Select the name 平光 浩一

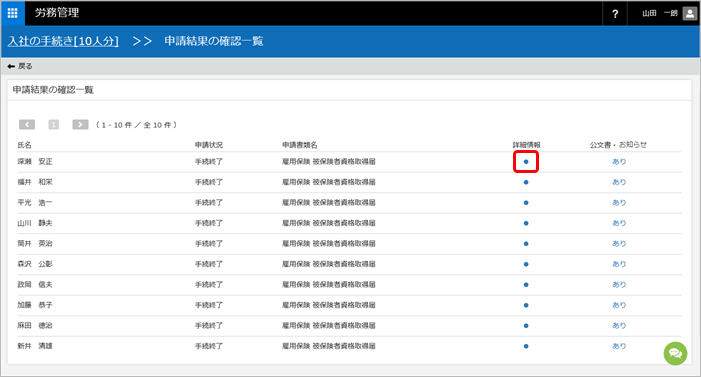coord(35,203)
